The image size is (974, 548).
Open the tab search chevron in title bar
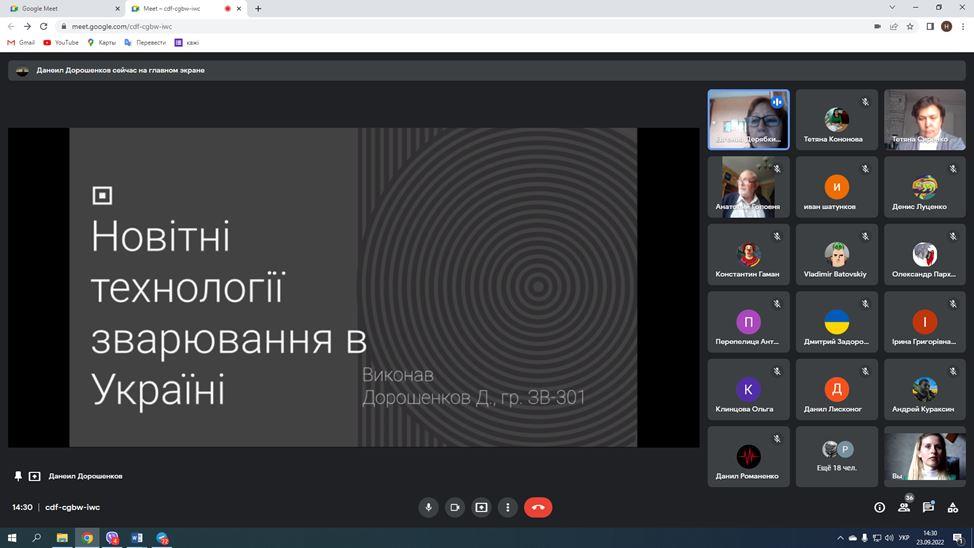point(892,7)
